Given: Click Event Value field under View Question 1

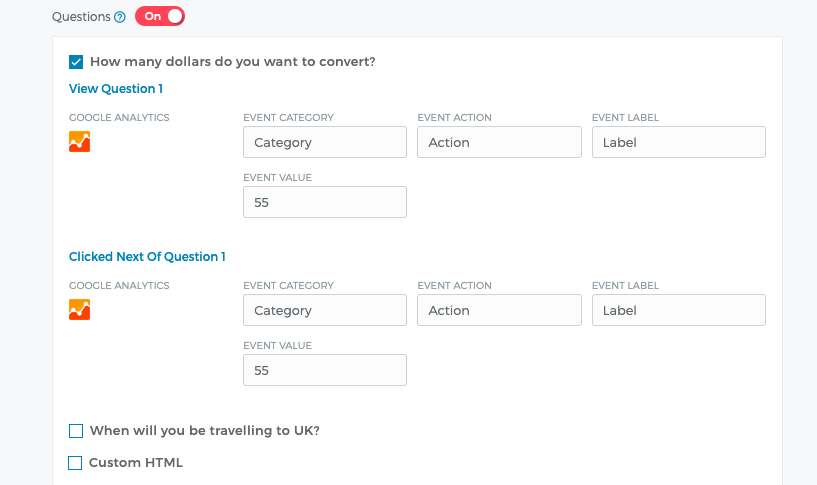Looking at the screenshot, I should click(x=325, y=202).
